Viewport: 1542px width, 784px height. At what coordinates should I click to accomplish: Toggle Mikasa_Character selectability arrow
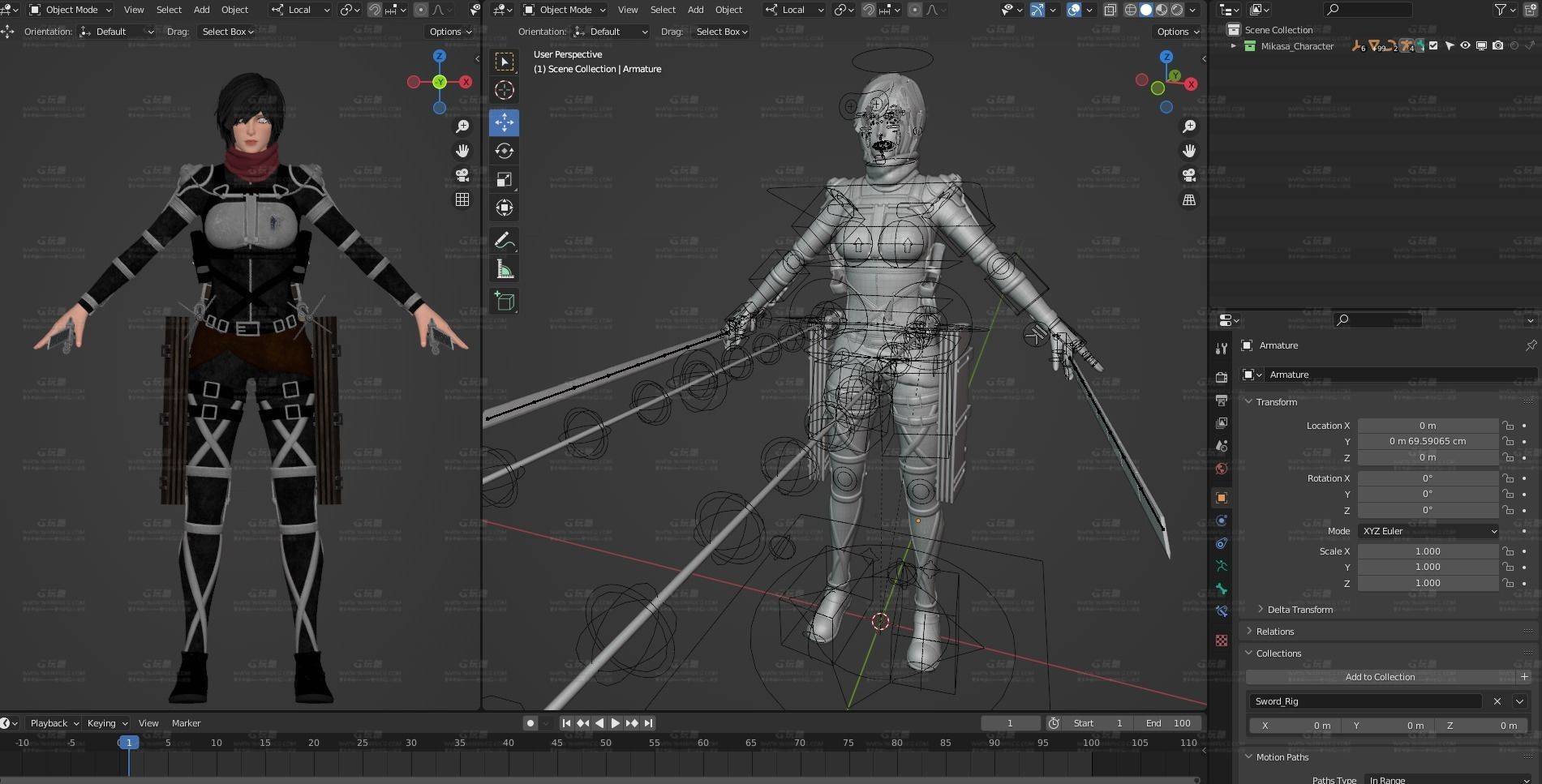click(x=1450, y=46)
